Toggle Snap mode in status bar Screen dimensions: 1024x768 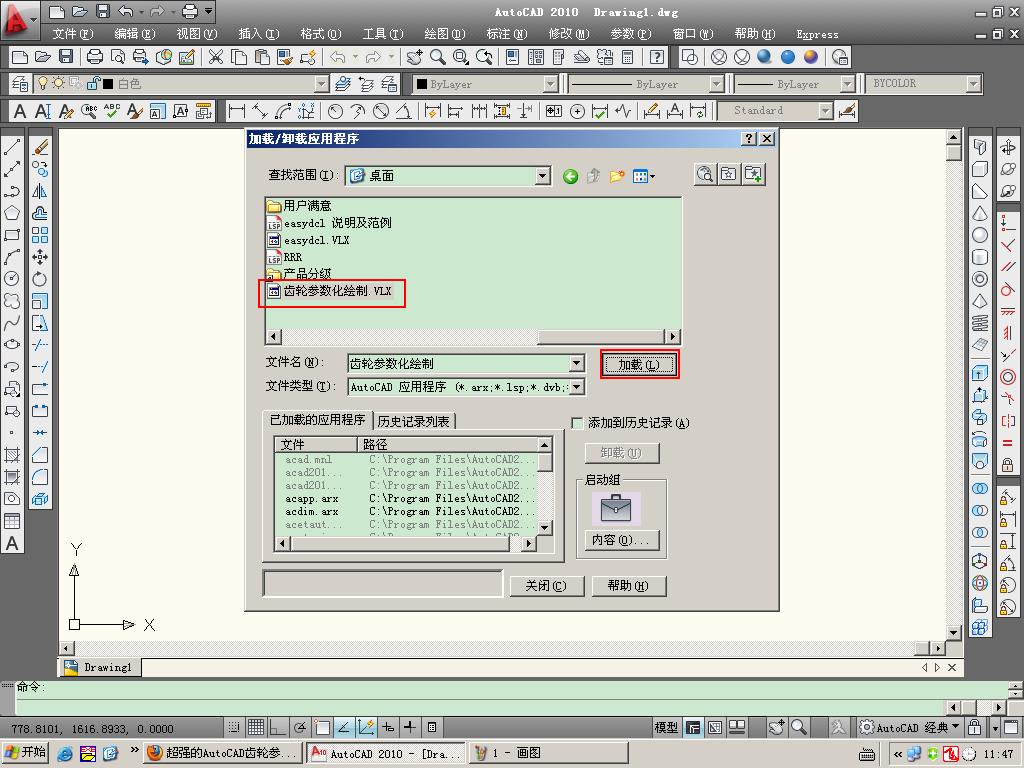(x=234, y=727)
